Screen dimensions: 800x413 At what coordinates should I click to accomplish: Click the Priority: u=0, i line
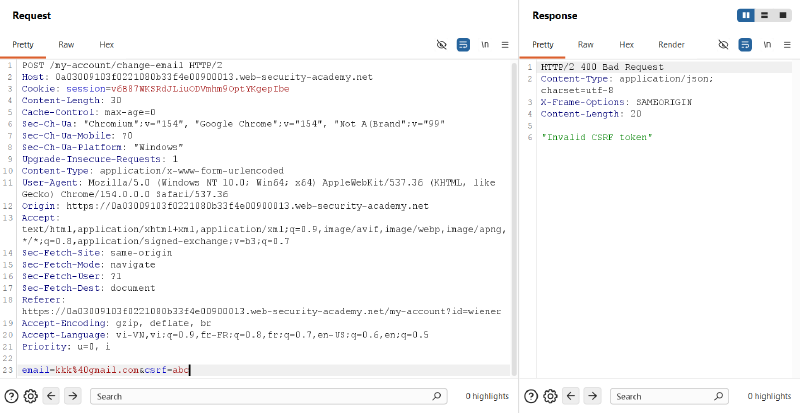66,347
